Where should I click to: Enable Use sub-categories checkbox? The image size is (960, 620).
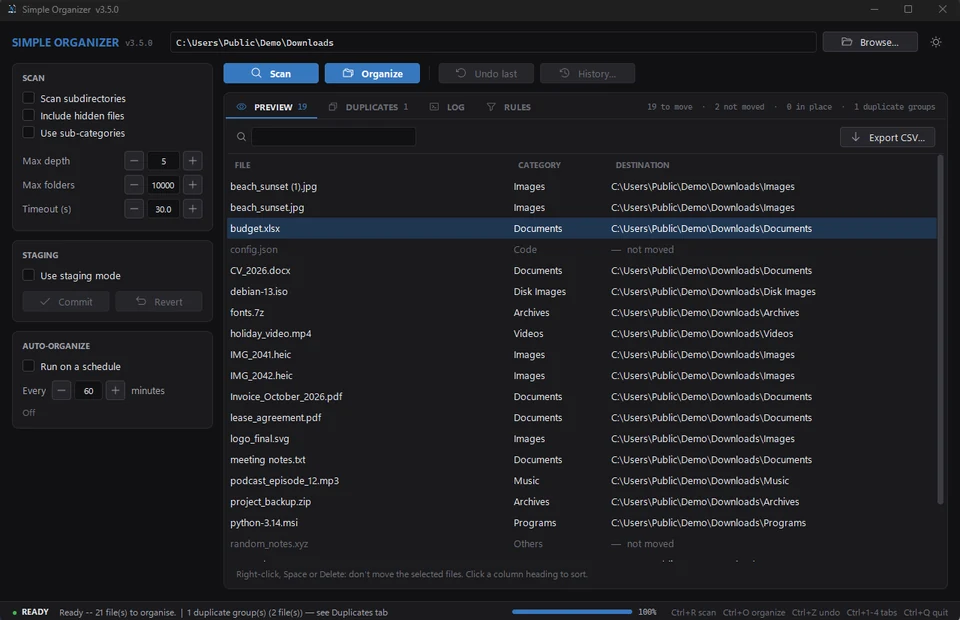coord(28,132)
